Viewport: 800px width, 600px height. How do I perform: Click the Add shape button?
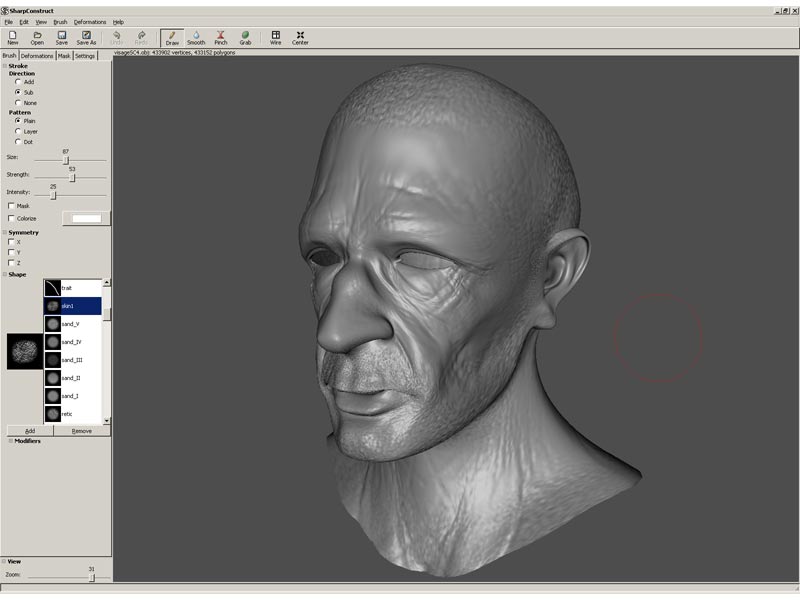30,431
